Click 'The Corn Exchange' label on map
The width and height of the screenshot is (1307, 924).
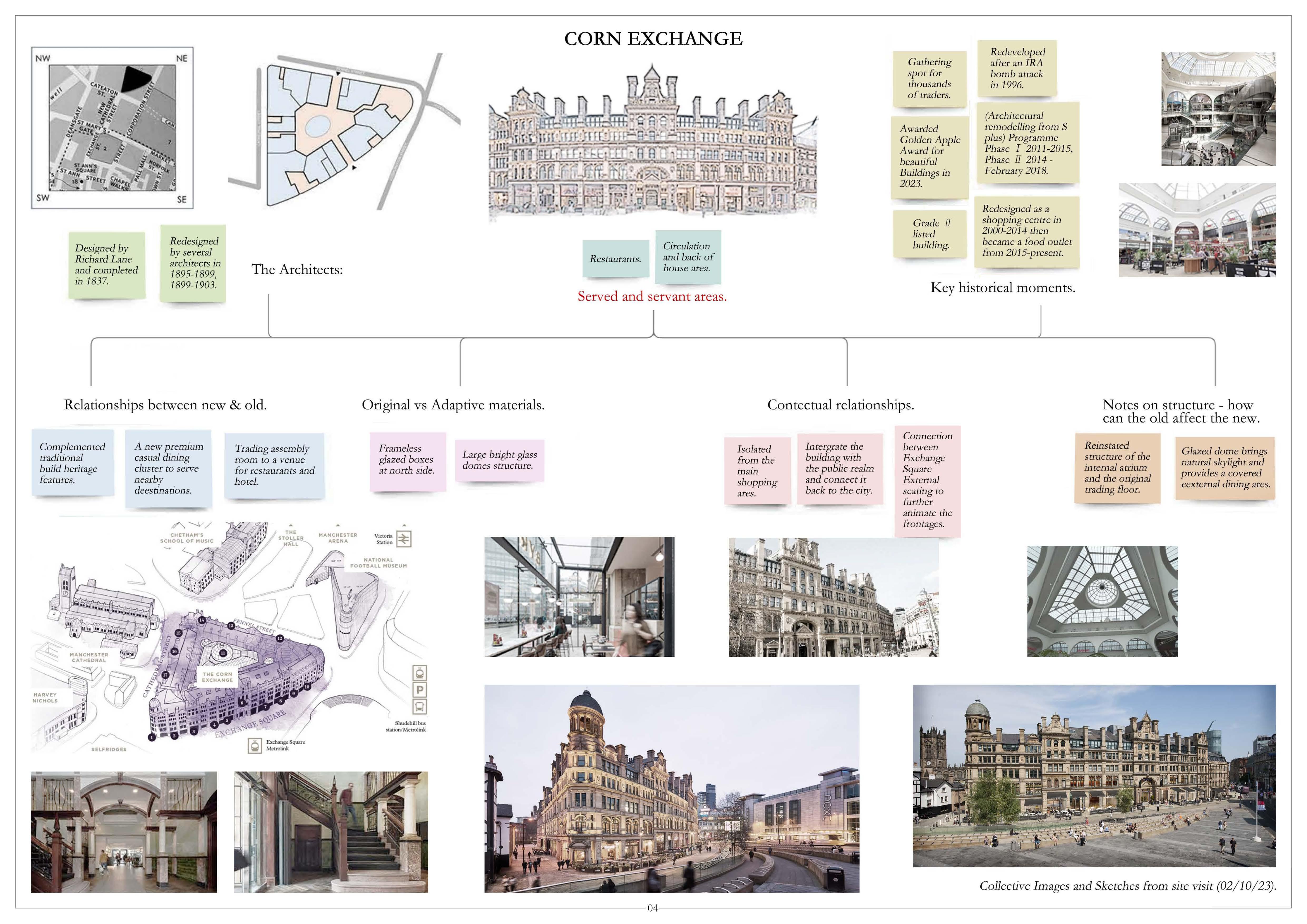tap(217, 677)
